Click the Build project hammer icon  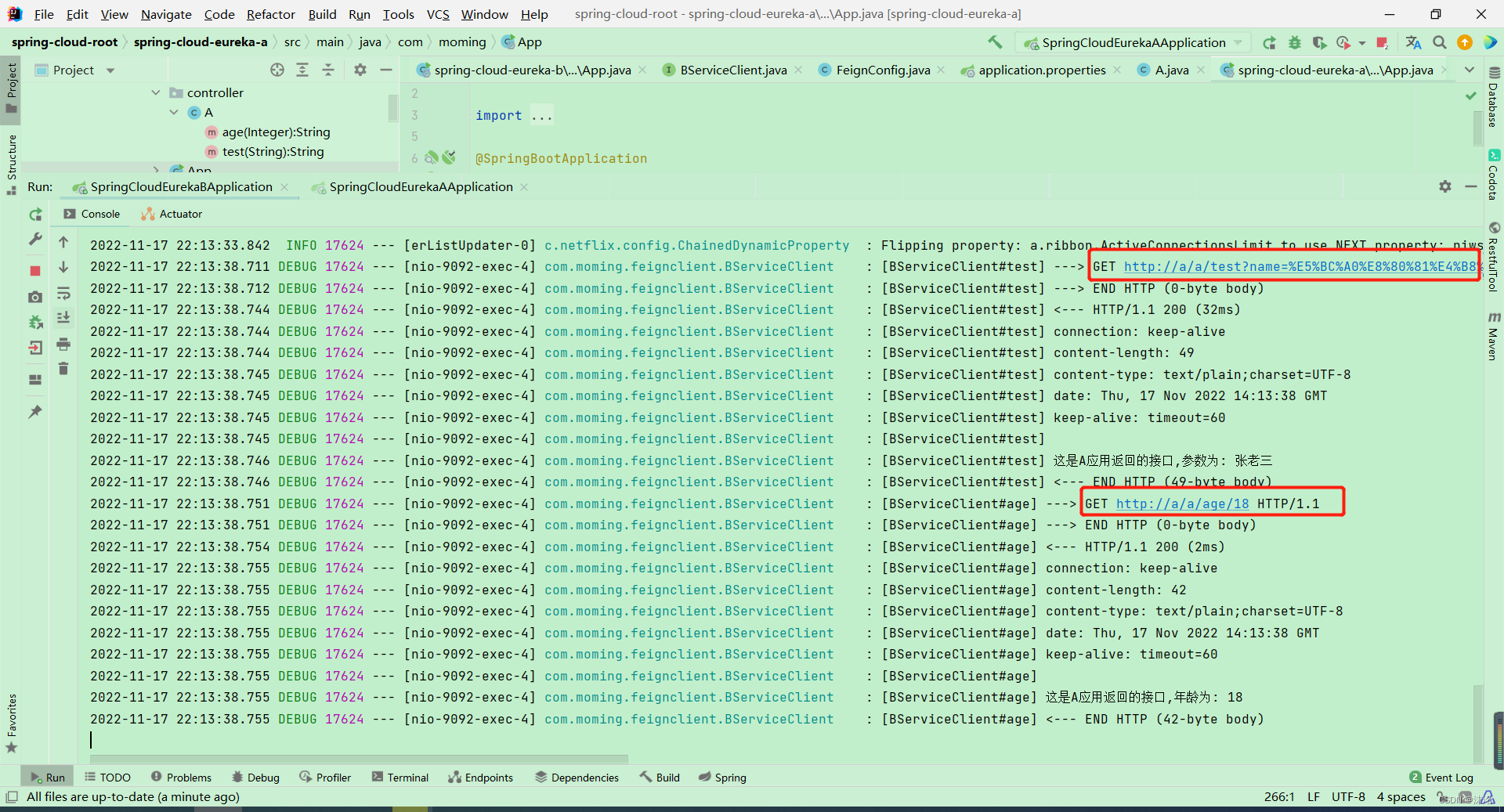point(995,42)
